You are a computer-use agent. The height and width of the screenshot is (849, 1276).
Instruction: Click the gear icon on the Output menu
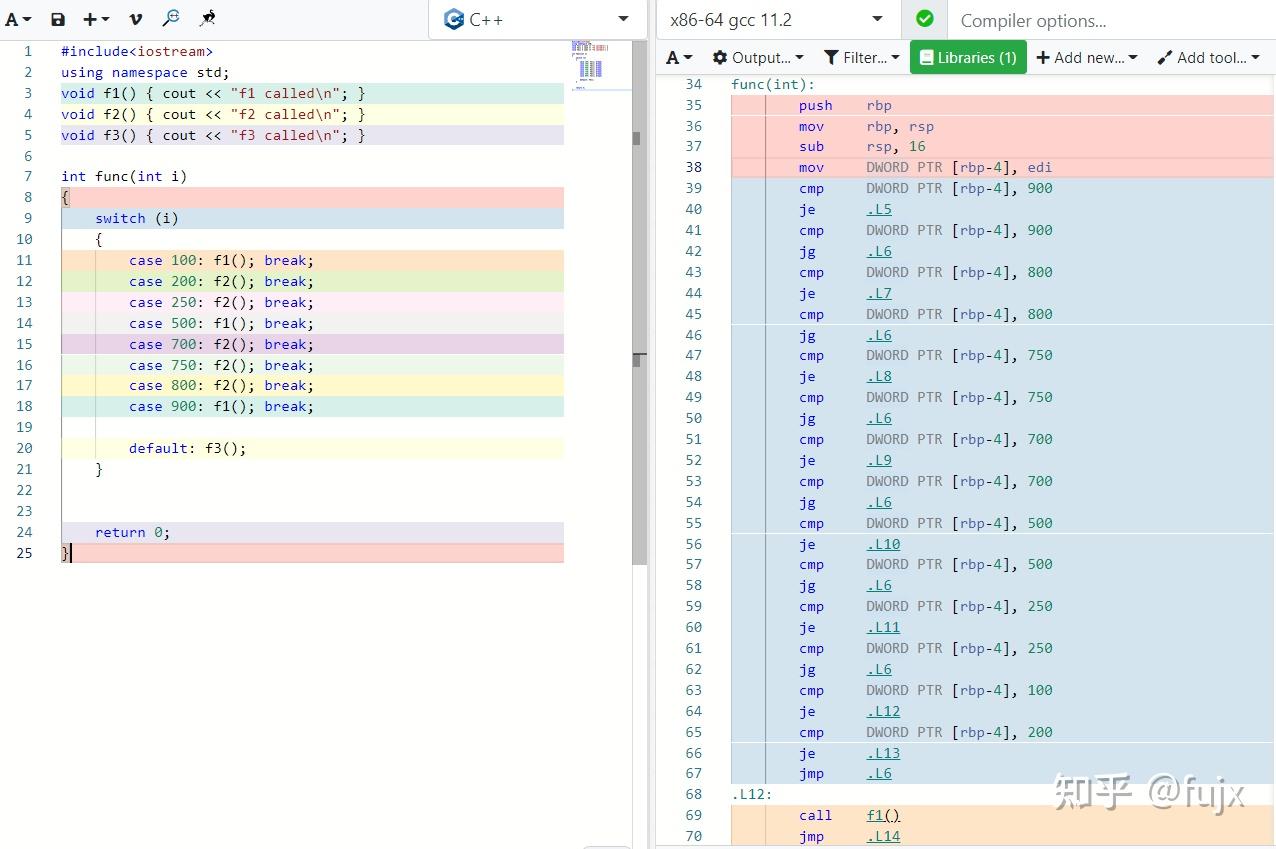[719, 57]
